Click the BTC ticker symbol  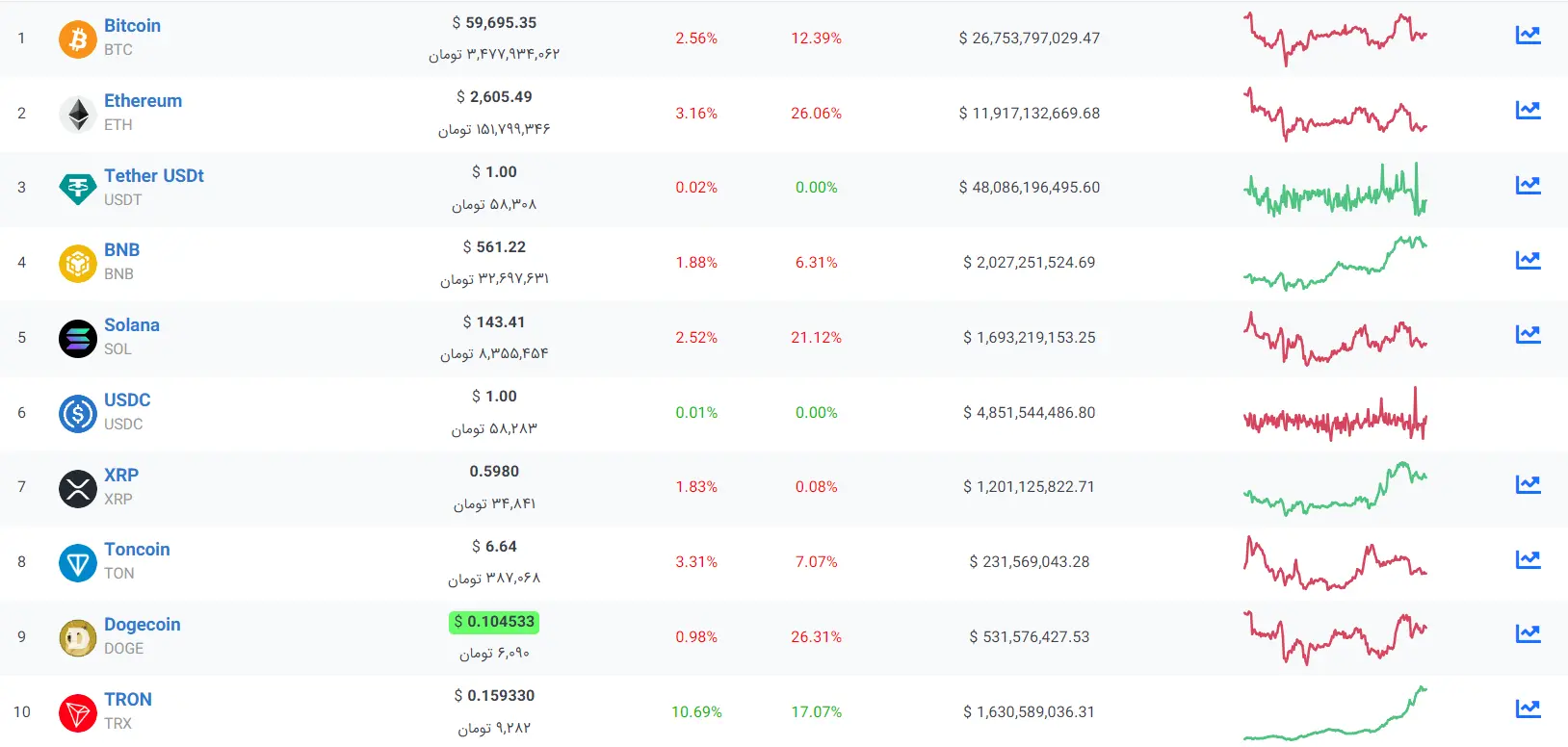(118, 50)
